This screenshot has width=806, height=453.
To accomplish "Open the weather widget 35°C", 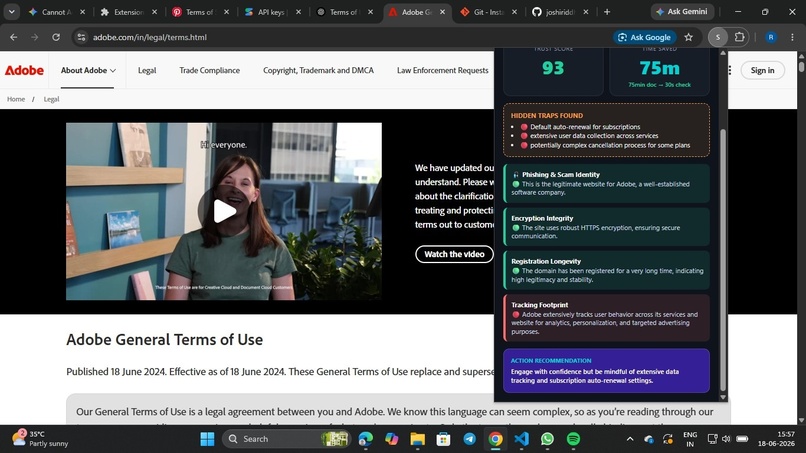I will tap(40, 439).
